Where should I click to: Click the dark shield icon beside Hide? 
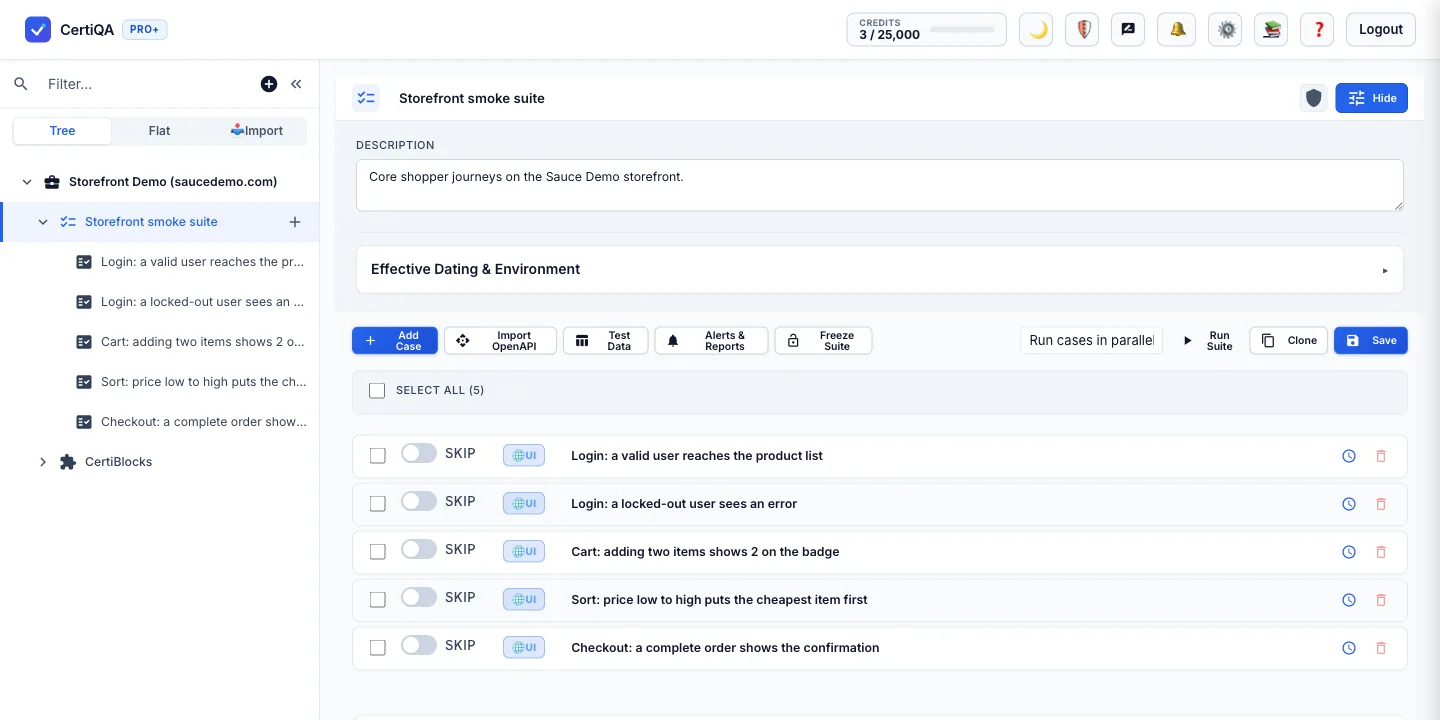pyautogui.click(x=1314, y=98)
